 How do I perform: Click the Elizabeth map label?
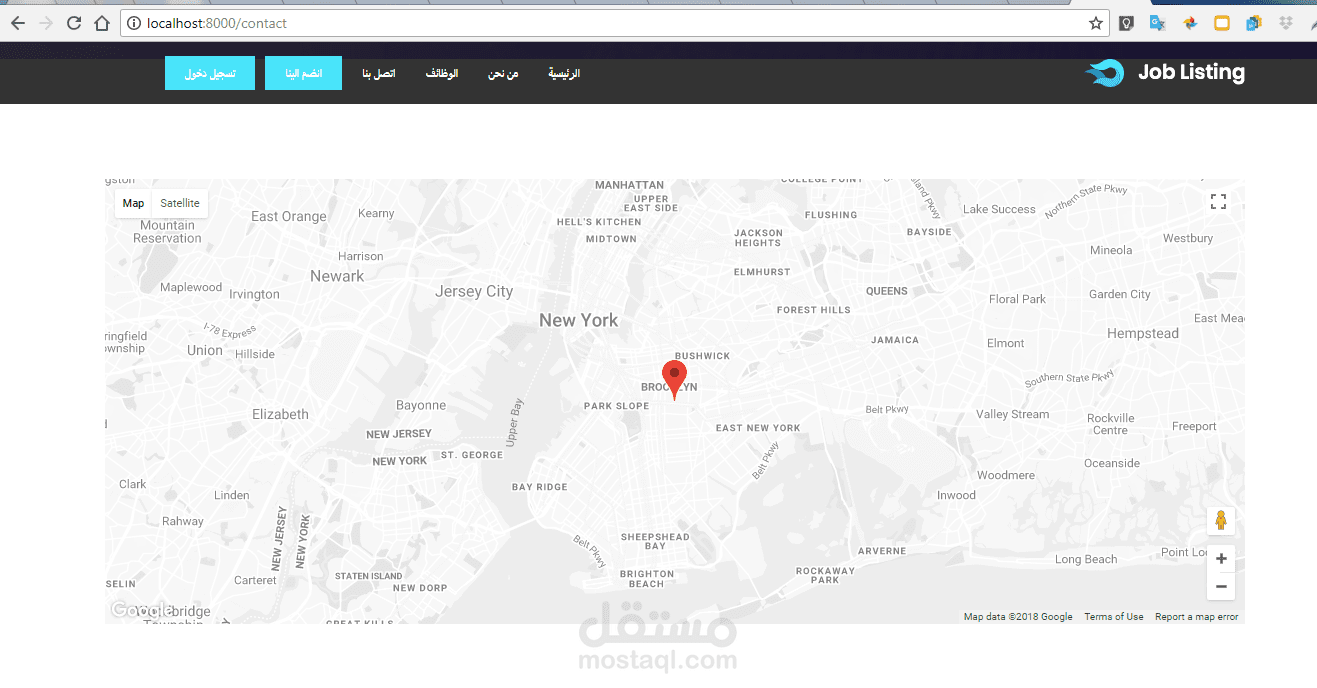(280, 414)
